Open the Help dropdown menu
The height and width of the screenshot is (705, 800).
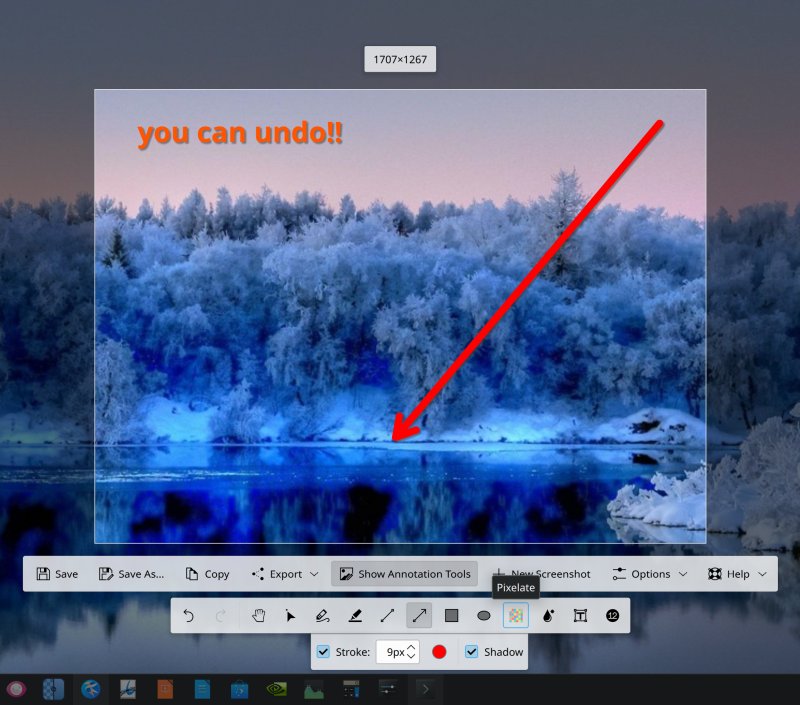click(737, 574)
